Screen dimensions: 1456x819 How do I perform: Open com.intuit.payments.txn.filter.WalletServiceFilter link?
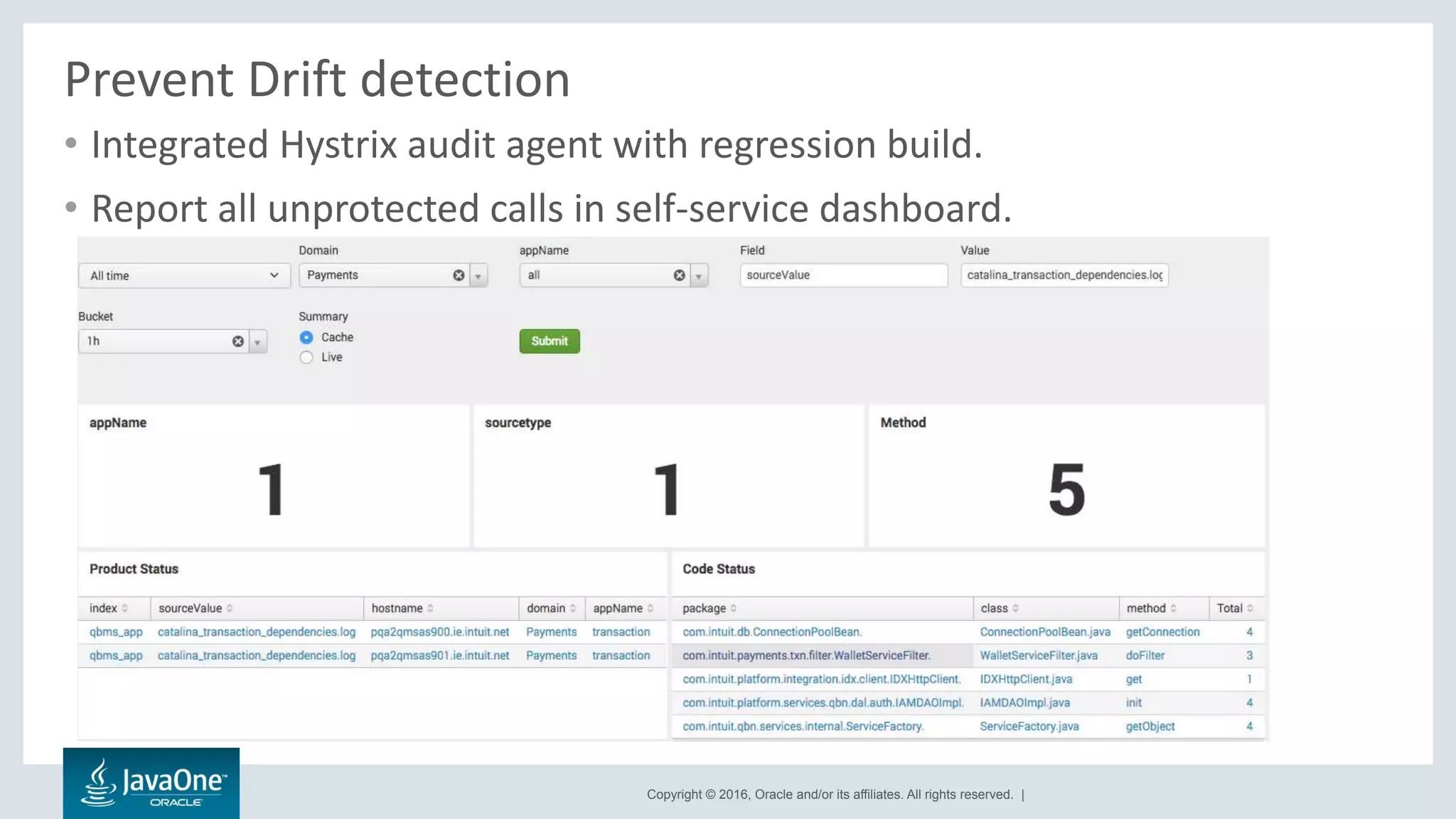tap(806, 655)
